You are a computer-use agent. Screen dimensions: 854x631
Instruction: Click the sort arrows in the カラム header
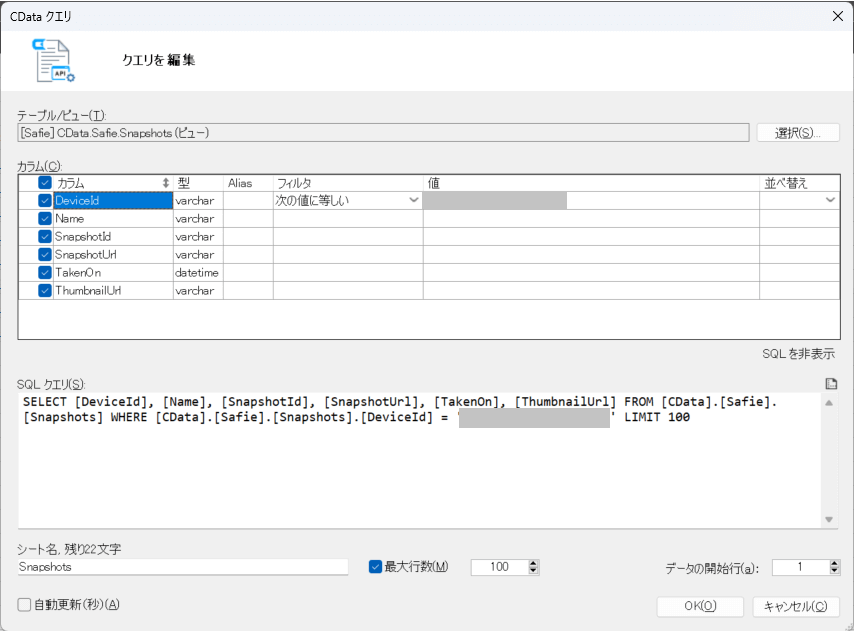pos(166,183)
